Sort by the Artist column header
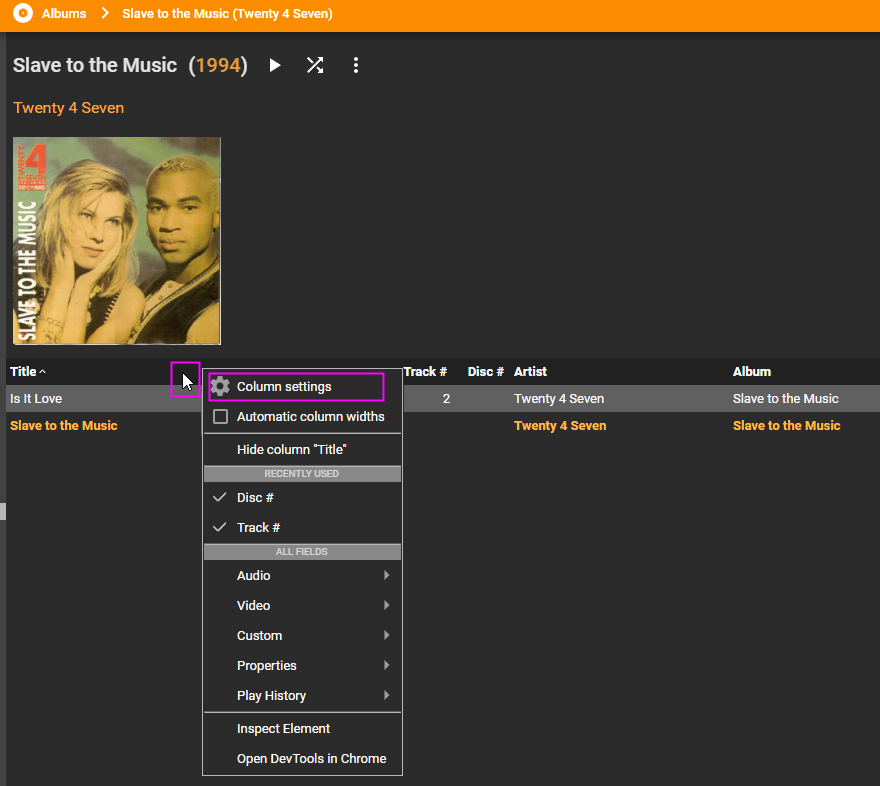This screenshot has width=880, height=786. point(531,372)
